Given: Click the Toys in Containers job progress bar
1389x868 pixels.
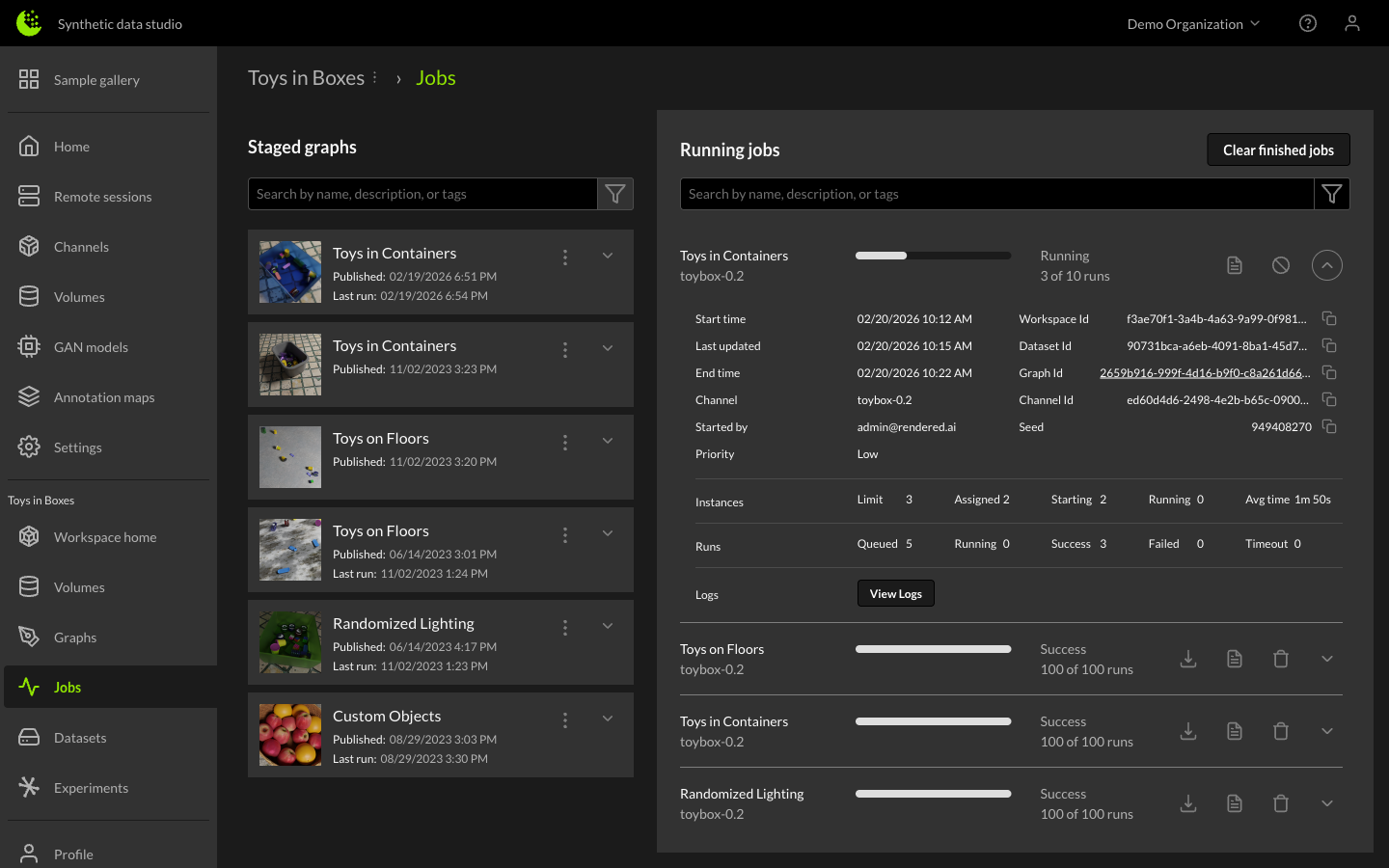Looking at the screenshot, I should [x=933, y=256].
